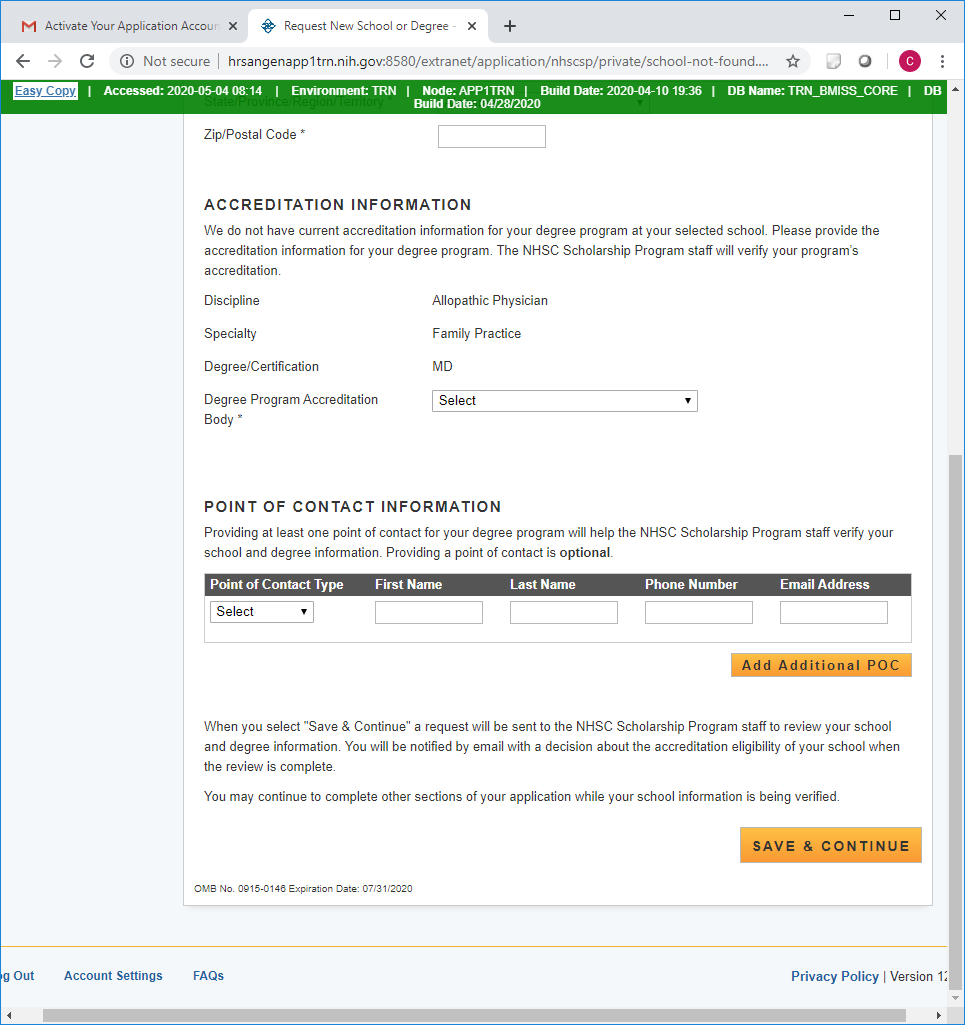
Task: Expand the Point of Contact Type dropdown
Action: click(x=261, y=612)
